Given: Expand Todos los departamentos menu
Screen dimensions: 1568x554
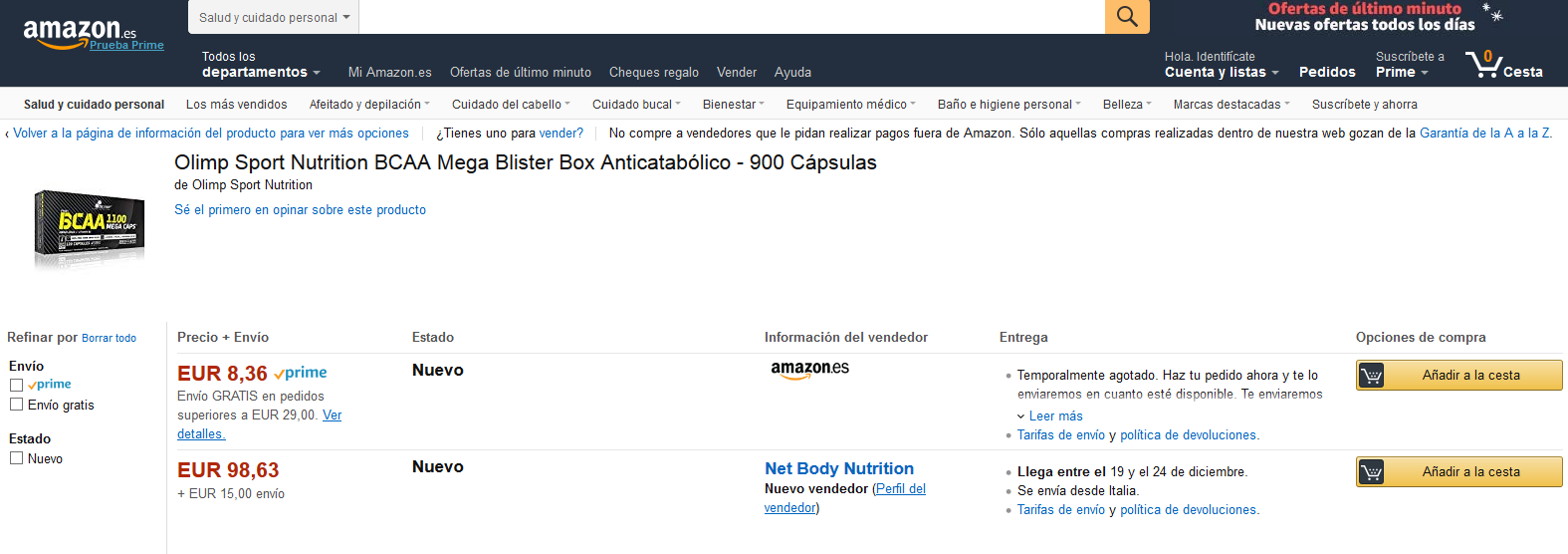Looking at the screenshot, I should click(261, 65).
